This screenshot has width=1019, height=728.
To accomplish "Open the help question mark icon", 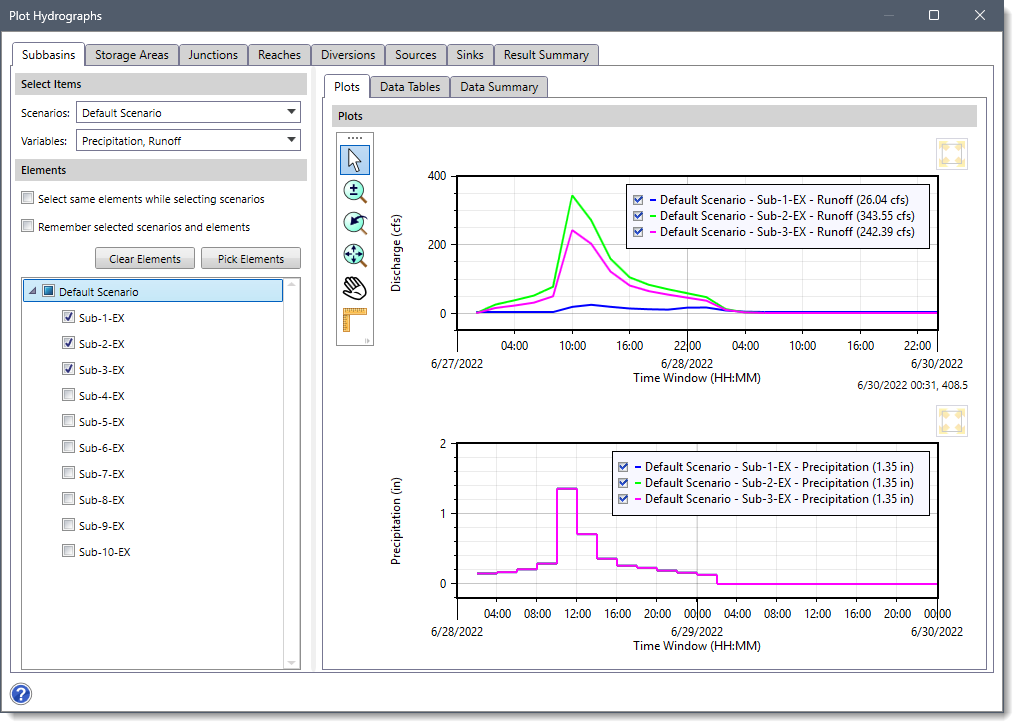I will click(x=21, y=694).
